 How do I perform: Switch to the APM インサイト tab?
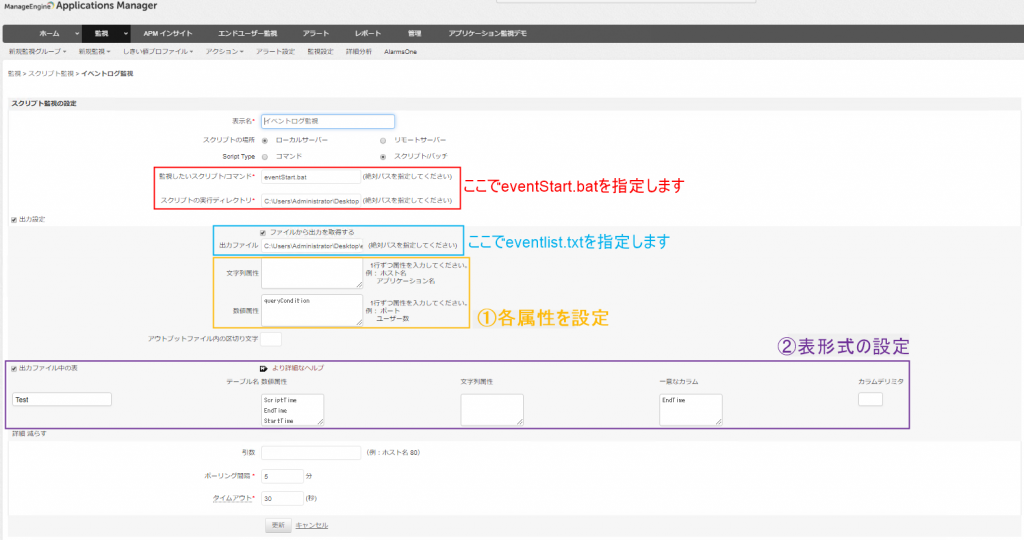tap(168, 34)
